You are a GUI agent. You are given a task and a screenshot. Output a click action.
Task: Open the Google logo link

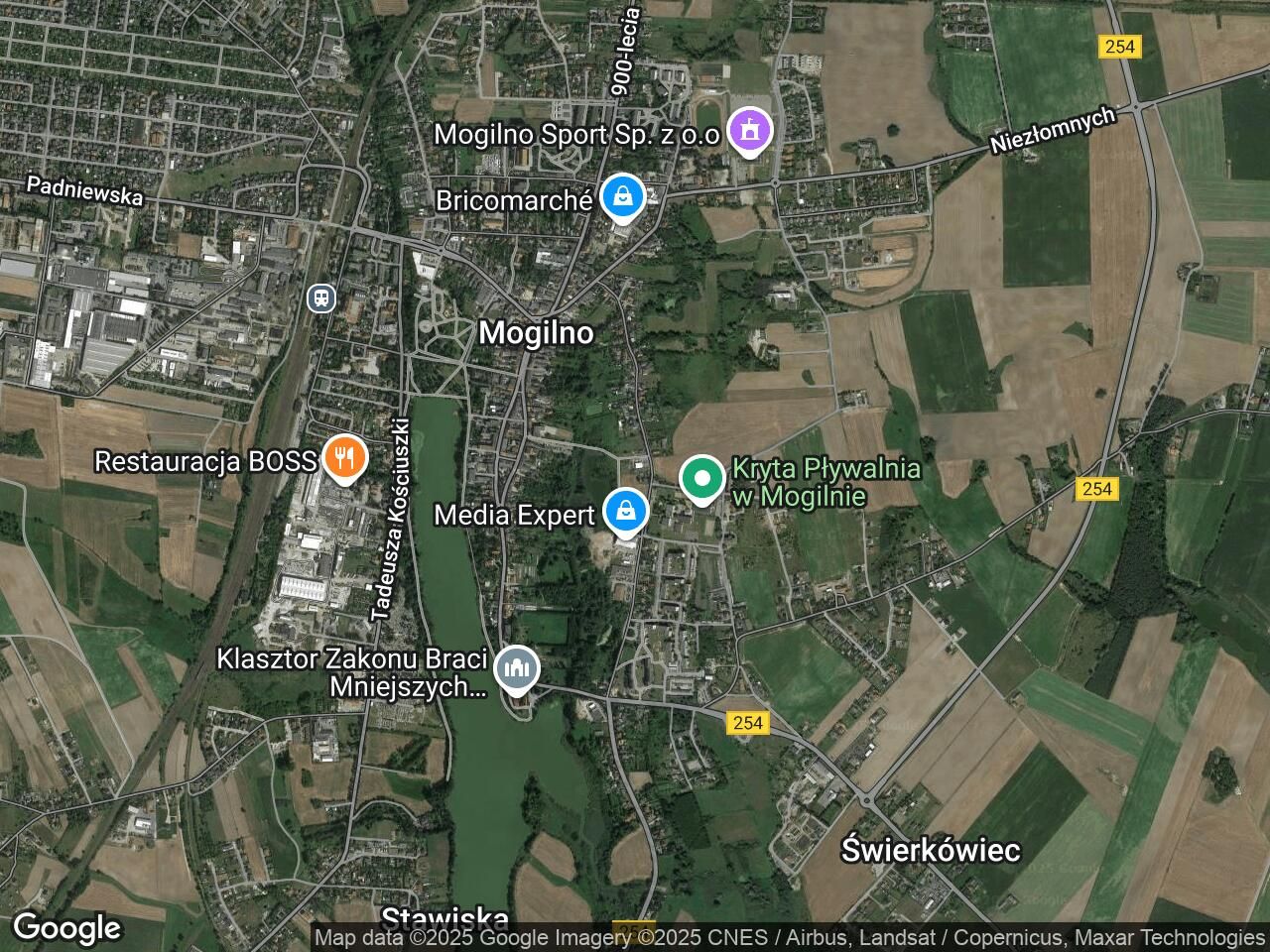pos(66,928)
